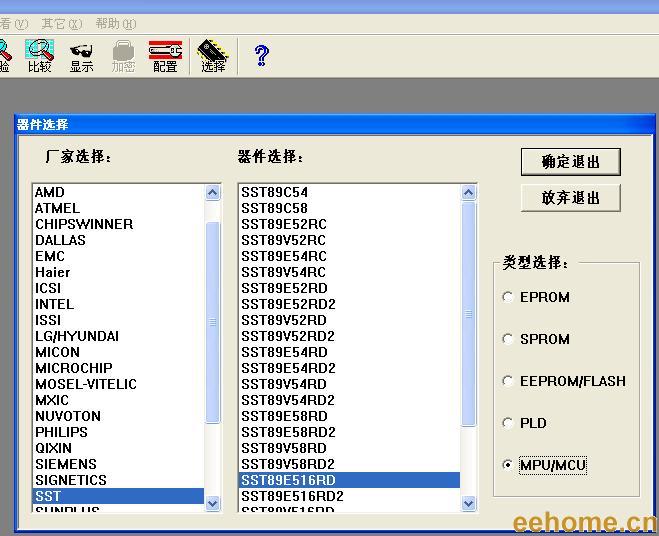Select SIEMENS manufacturer
Screen dimensions: 659x536
click(118, 464)
